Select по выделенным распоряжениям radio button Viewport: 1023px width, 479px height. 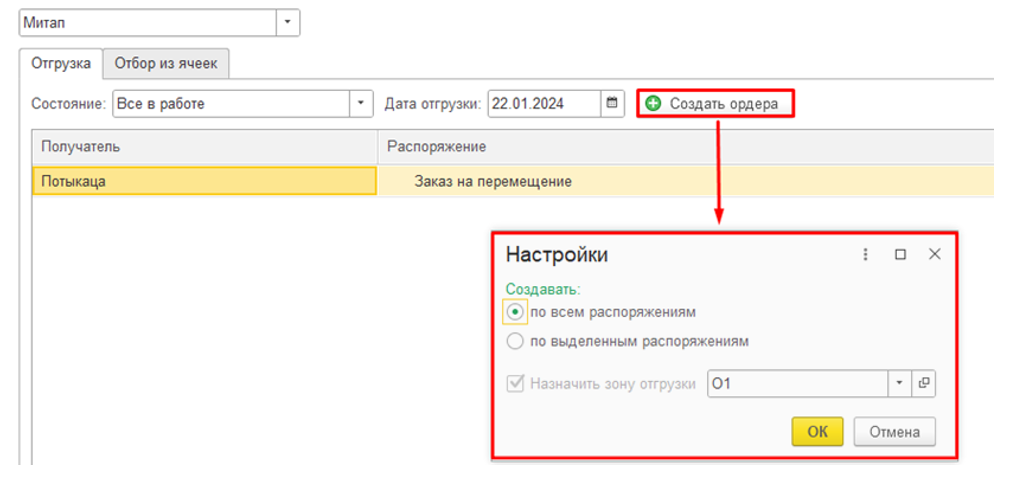(515, 341)
